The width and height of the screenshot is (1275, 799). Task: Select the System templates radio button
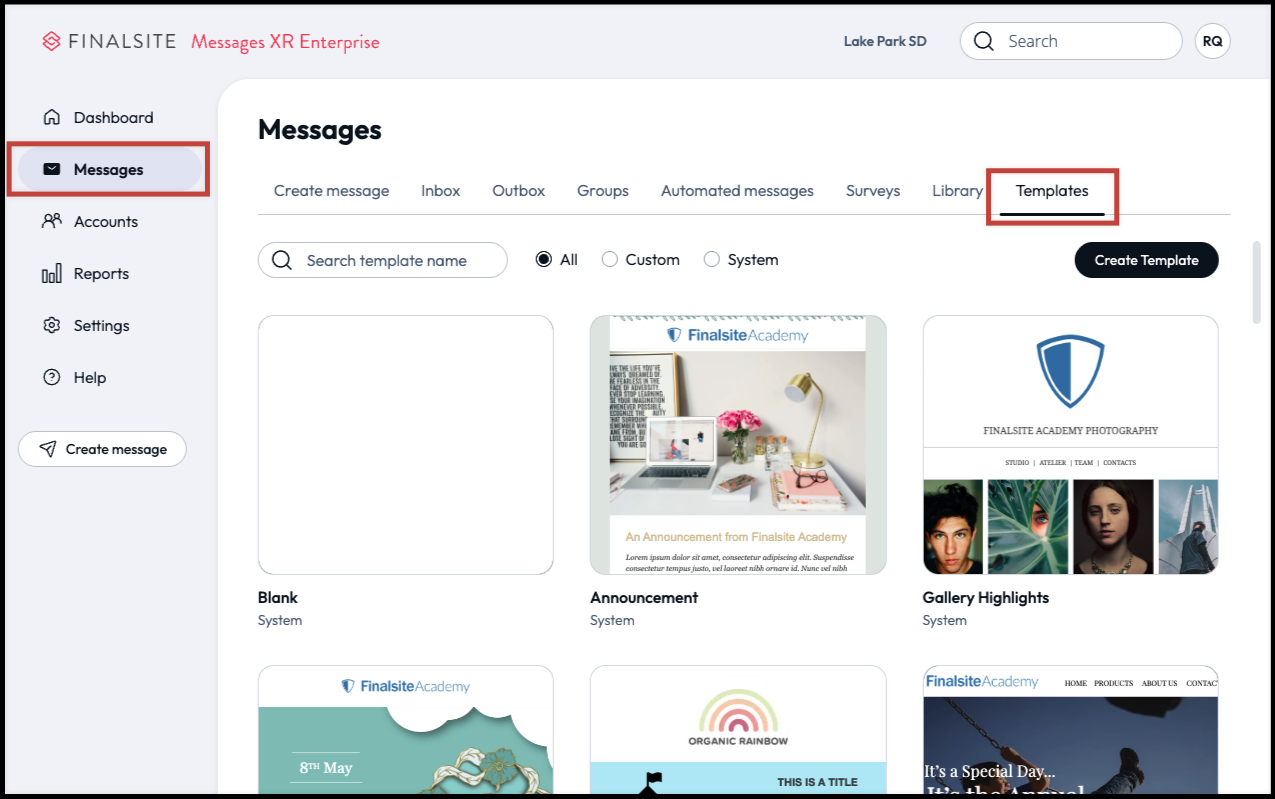click(x=712, y=259)
